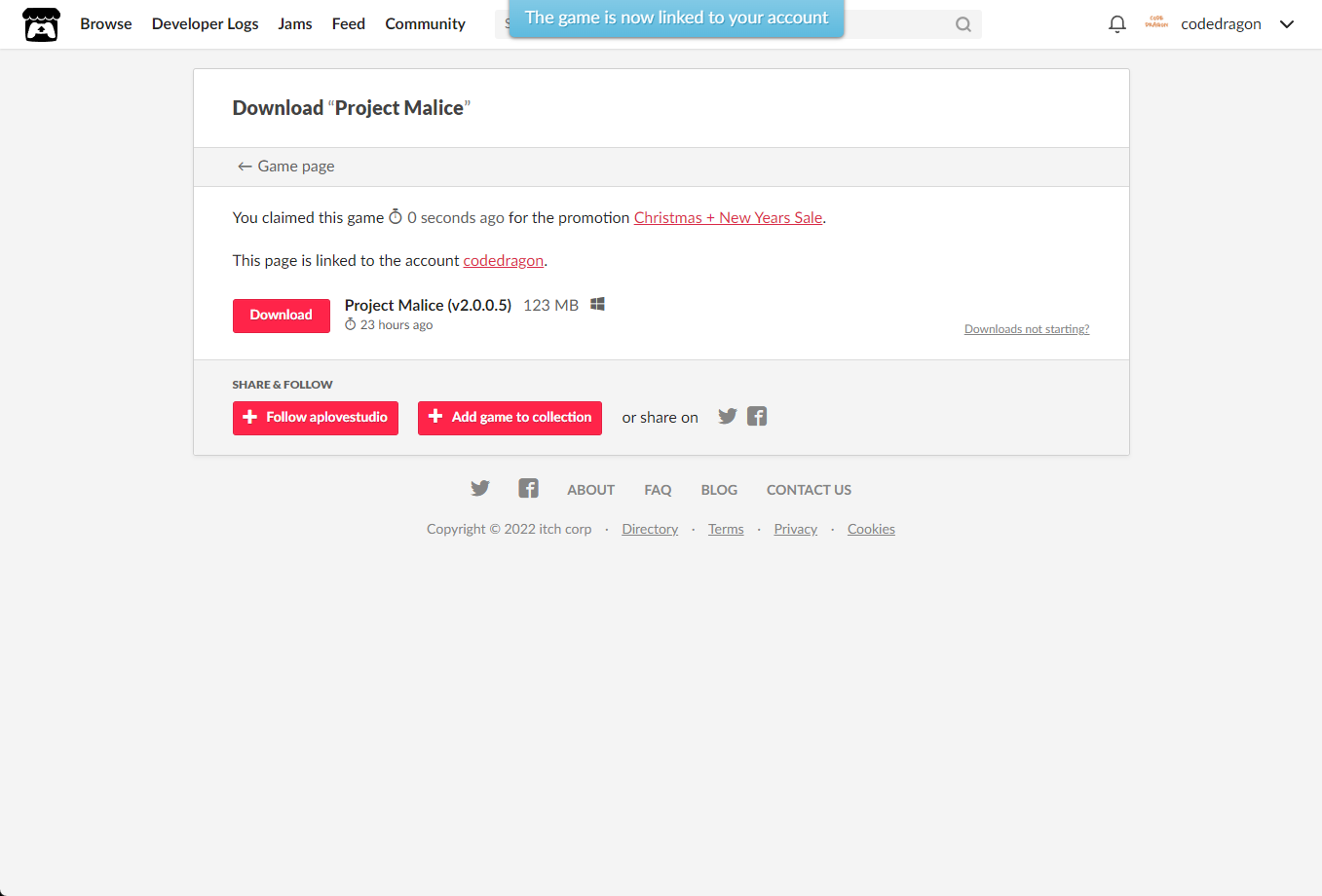The image size is (1322, 896).
Task: Open the Terms link
Action: pyautogui.click(x=726, y=529)
